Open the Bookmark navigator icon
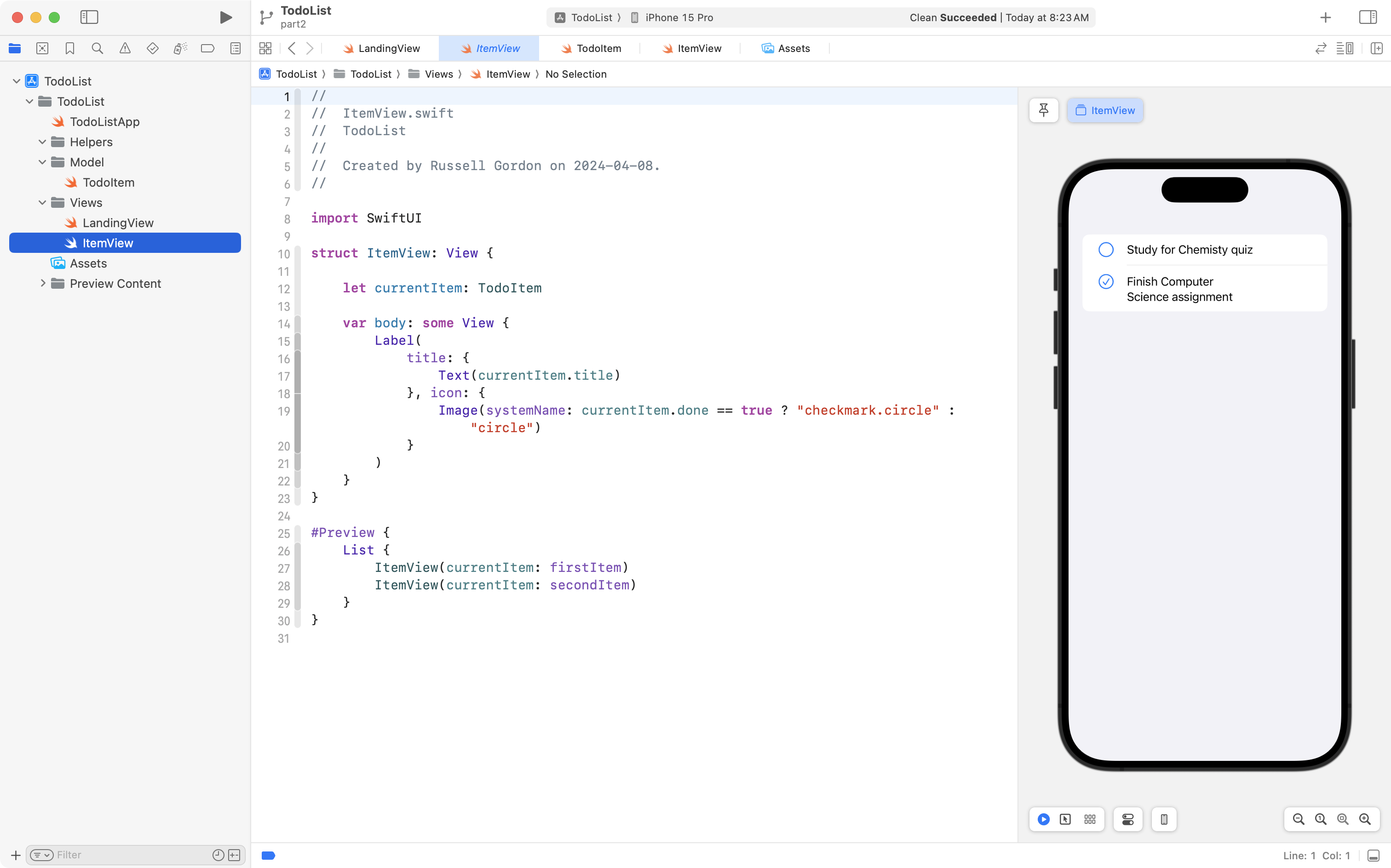The image size is (1391, 868). click(x=69, y=48)
